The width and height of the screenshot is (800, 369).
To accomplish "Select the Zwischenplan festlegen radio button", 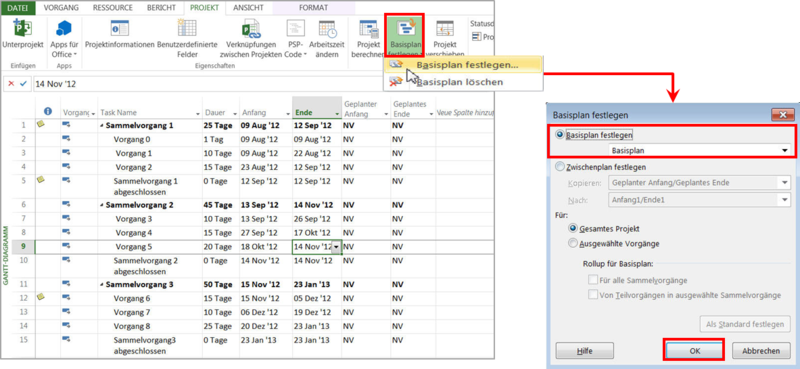I will (561, 166).
